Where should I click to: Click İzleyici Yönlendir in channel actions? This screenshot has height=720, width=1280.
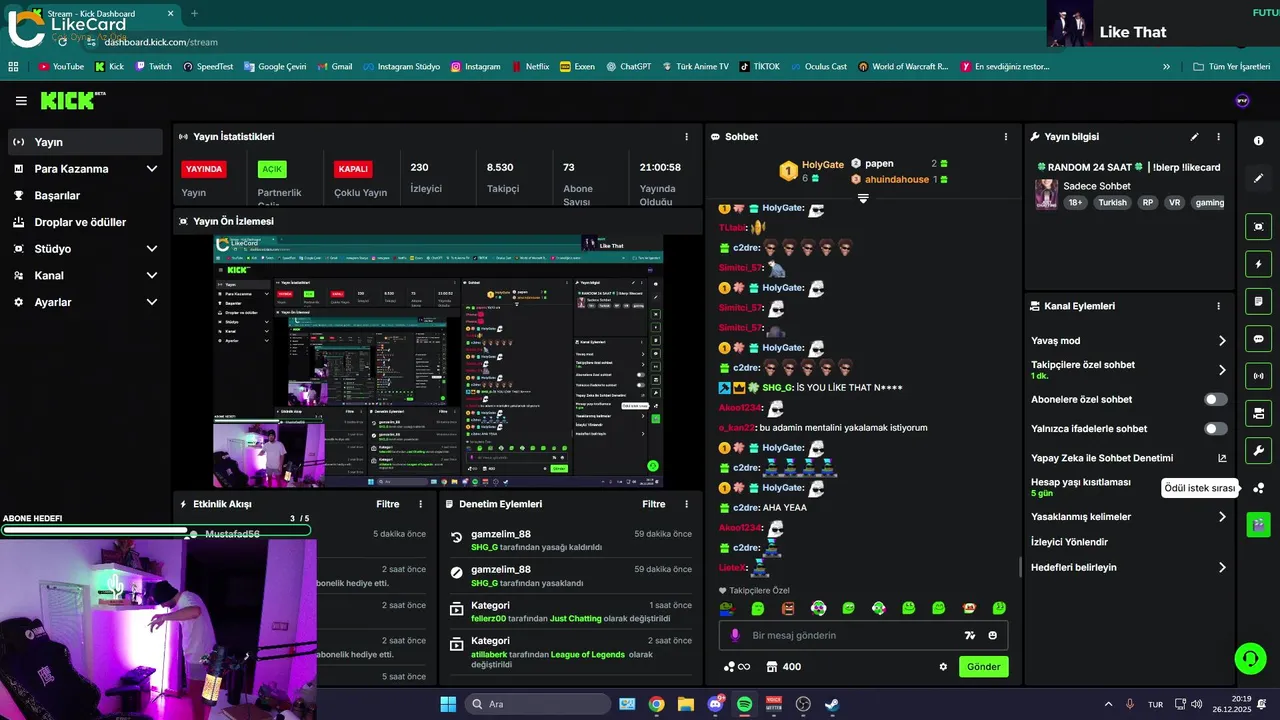(1069, 542)
